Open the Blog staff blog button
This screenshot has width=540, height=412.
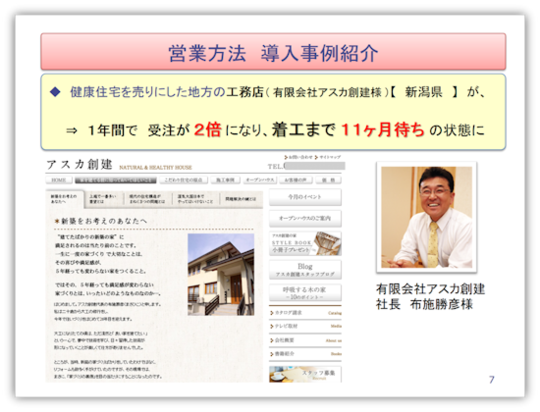(305, 270)
